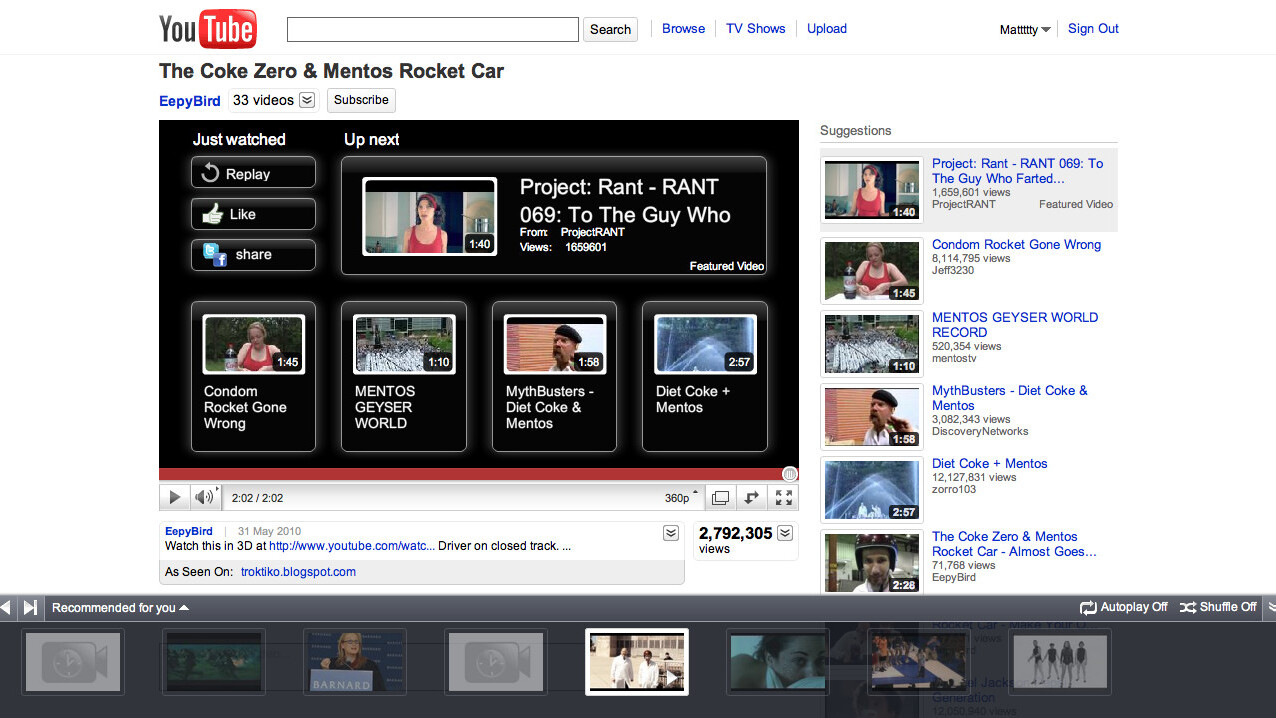Click the play button in player controls
The image size is (1276, 718).
[174, 497]
